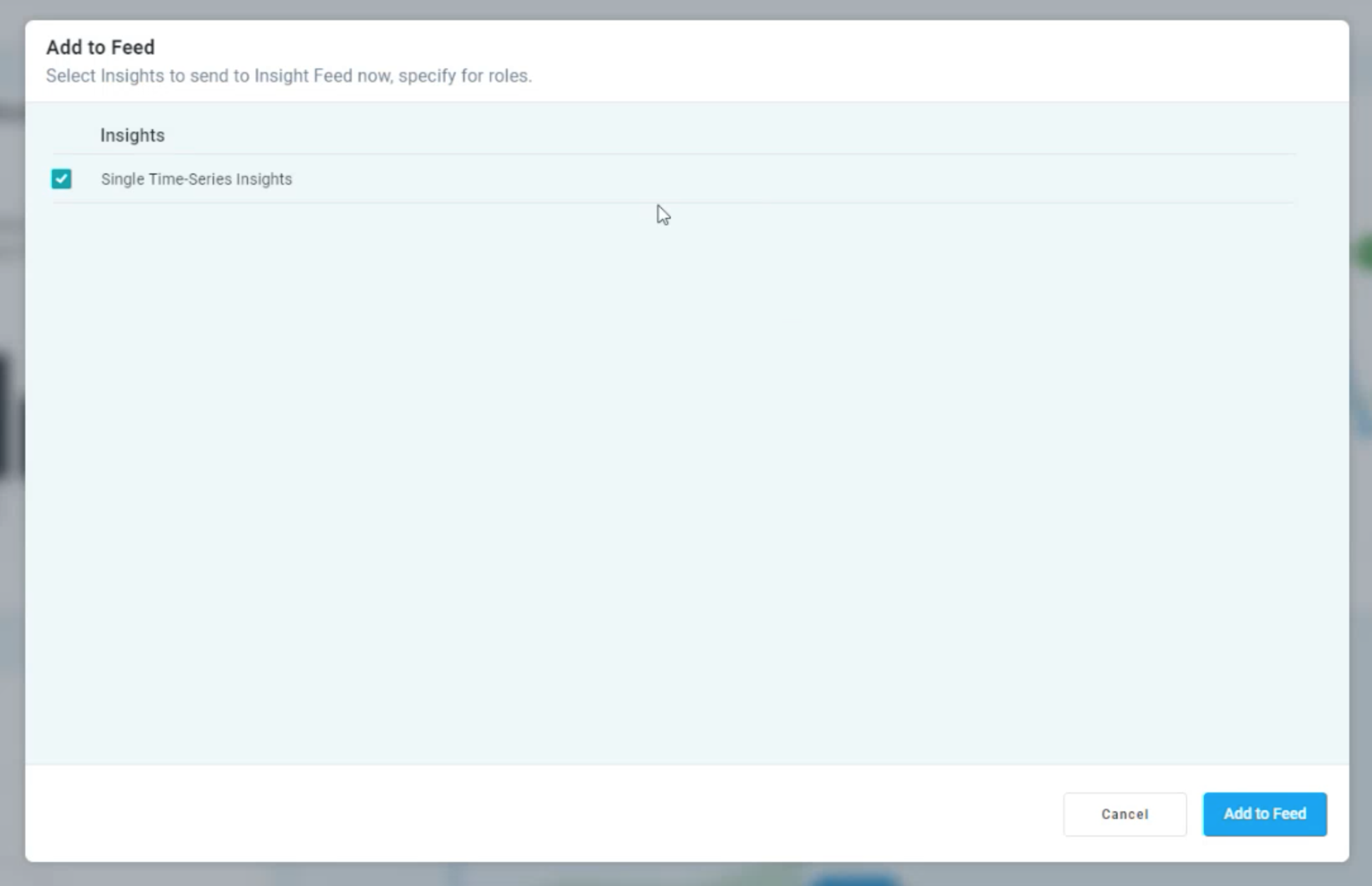Click the Single Time-Series Insights label text

(x=196, y=179)
